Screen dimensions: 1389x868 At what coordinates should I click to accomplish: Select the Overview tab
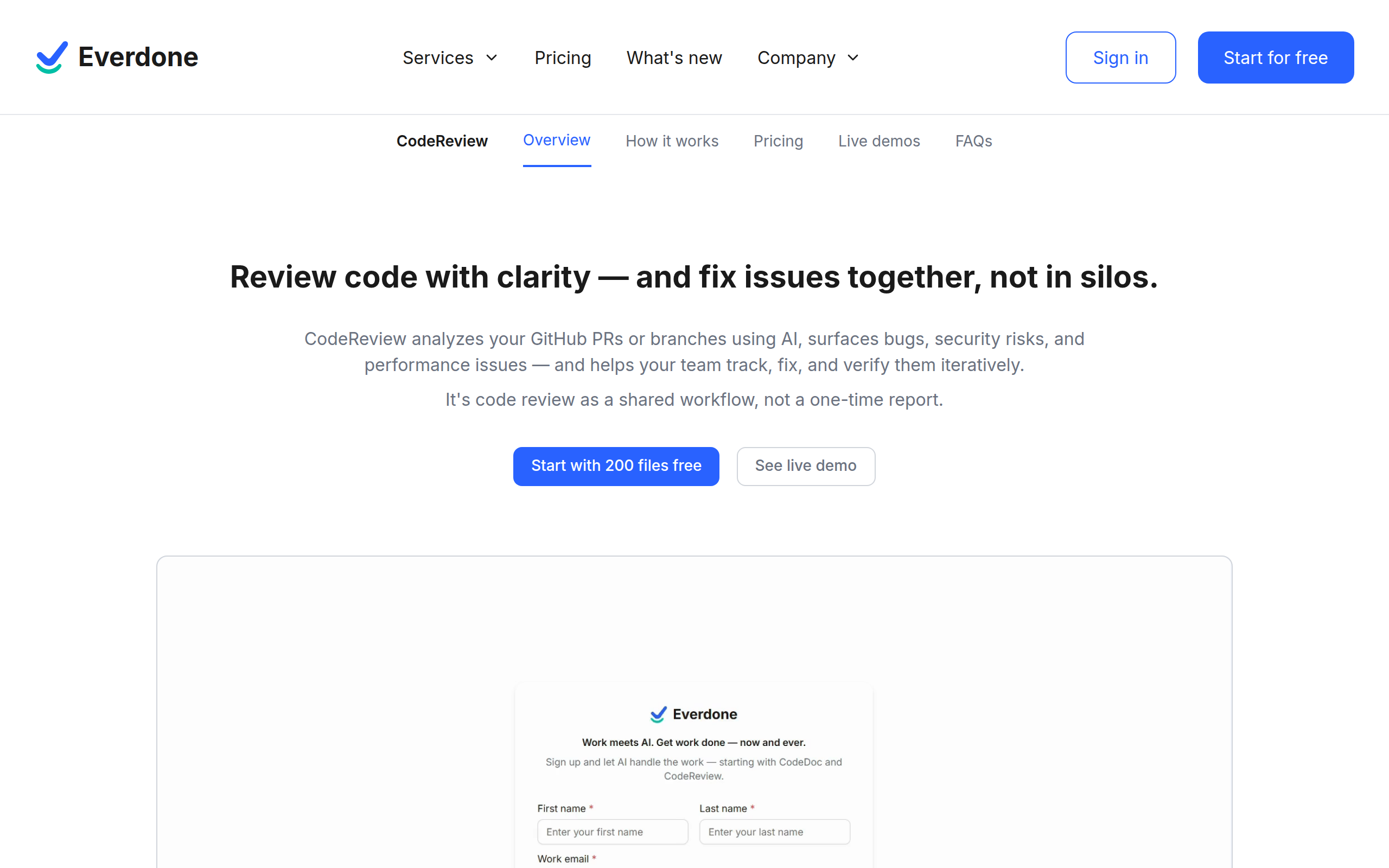[556, 141]
